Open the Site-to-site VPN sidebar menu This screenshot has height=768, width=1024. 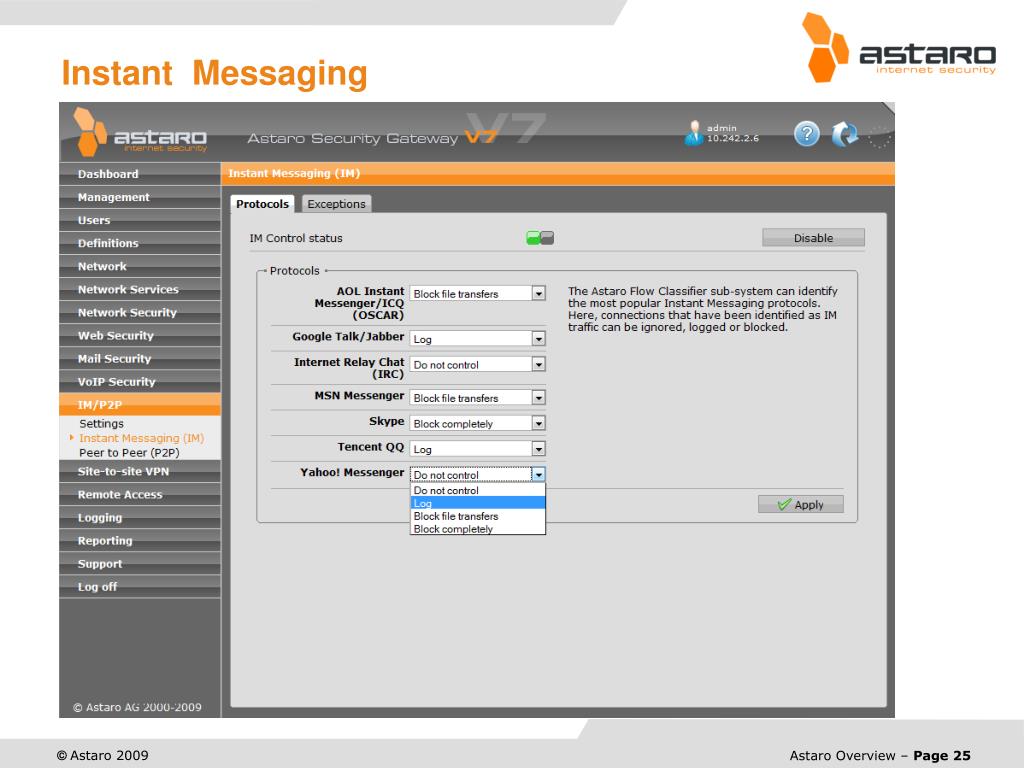(x=140, y=472)
